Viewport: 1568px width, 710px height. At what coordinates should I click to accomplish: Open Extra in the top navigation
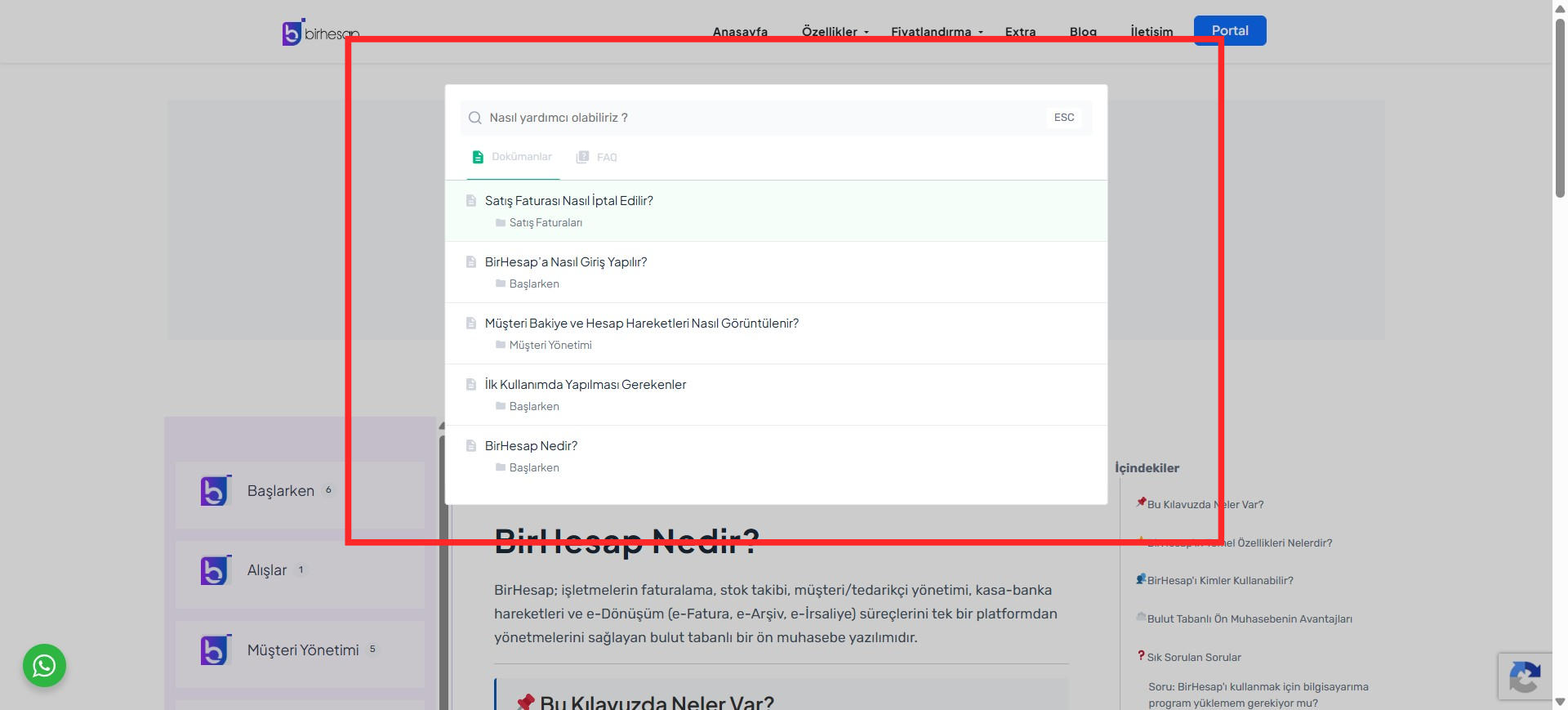[1020, 32]
